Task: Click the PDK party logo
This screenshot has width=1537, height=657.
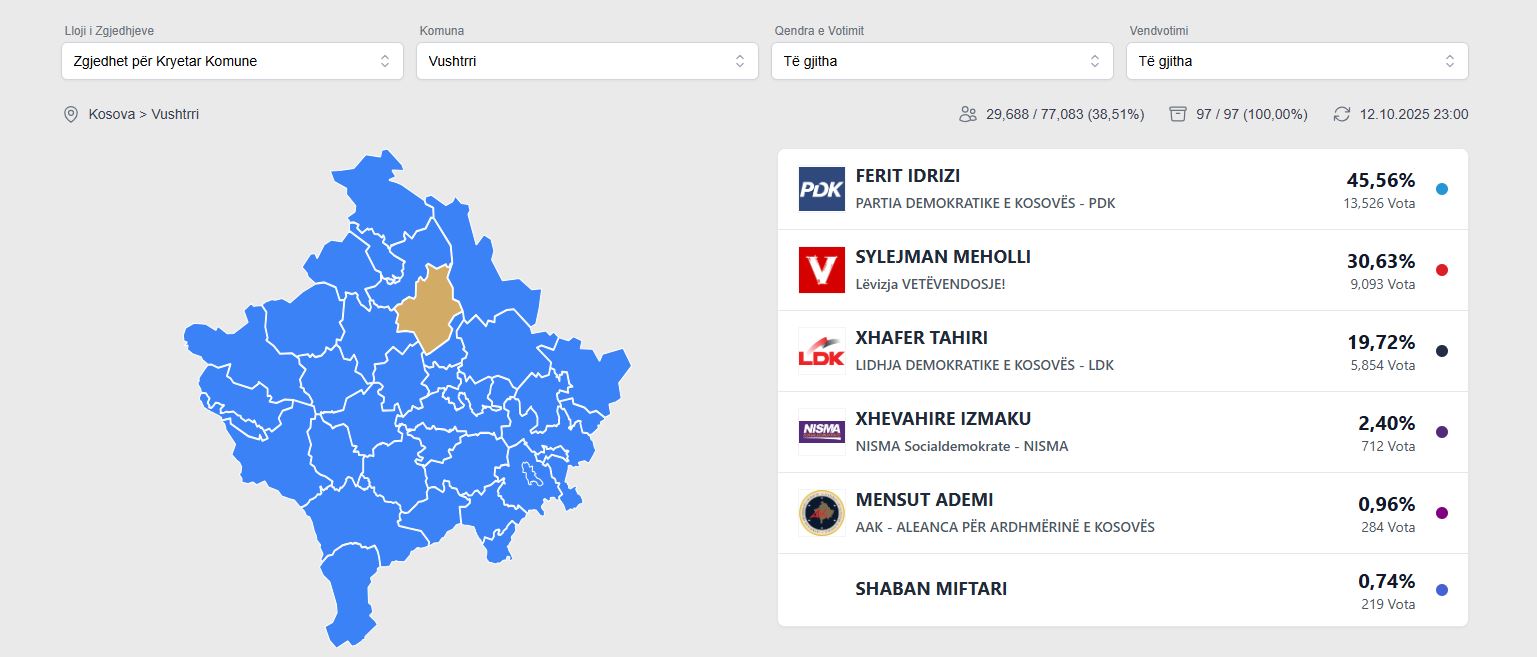Action: [x=821, y=189]
